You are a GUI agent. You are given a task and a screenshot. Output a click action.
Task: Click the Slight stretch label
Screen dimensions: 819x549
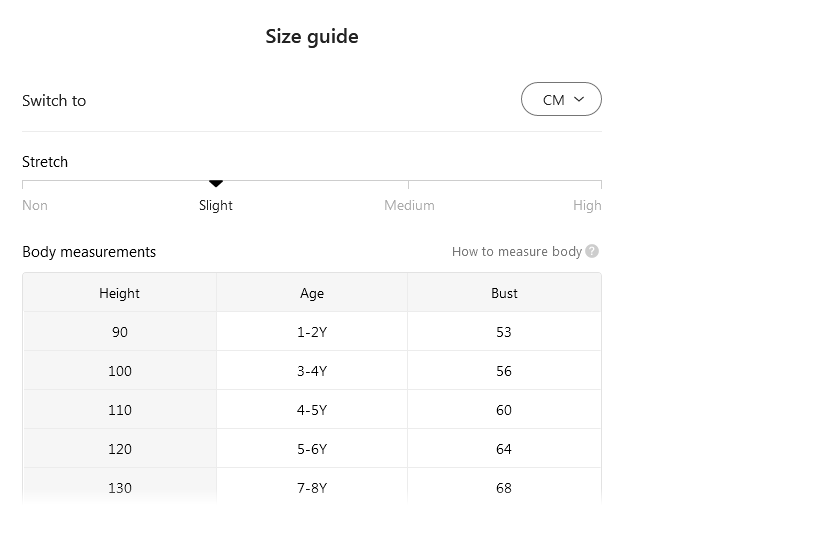[x=215, y=205]
